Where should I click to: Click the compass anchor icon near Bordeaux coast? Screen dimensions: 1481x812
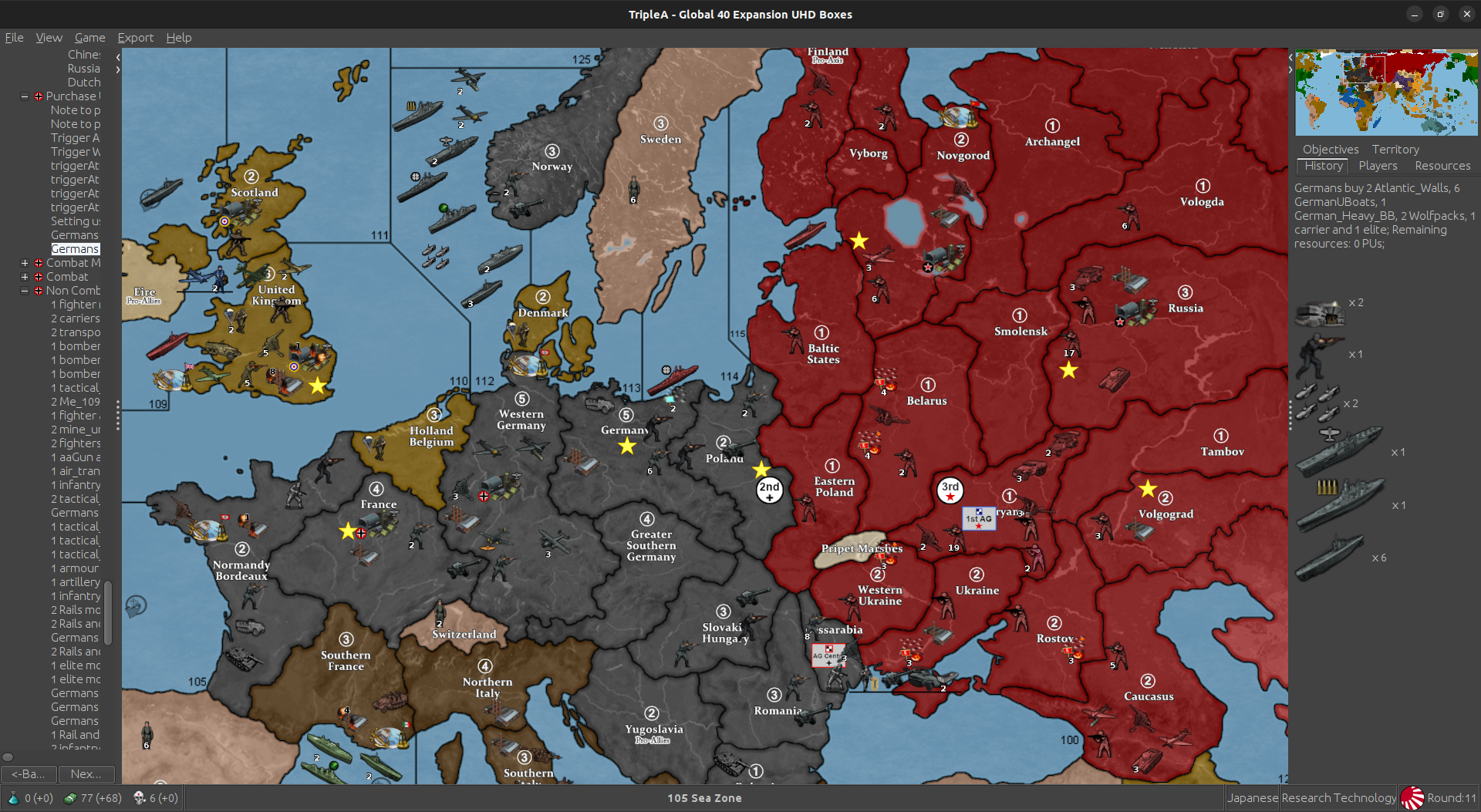pos(136,606)
